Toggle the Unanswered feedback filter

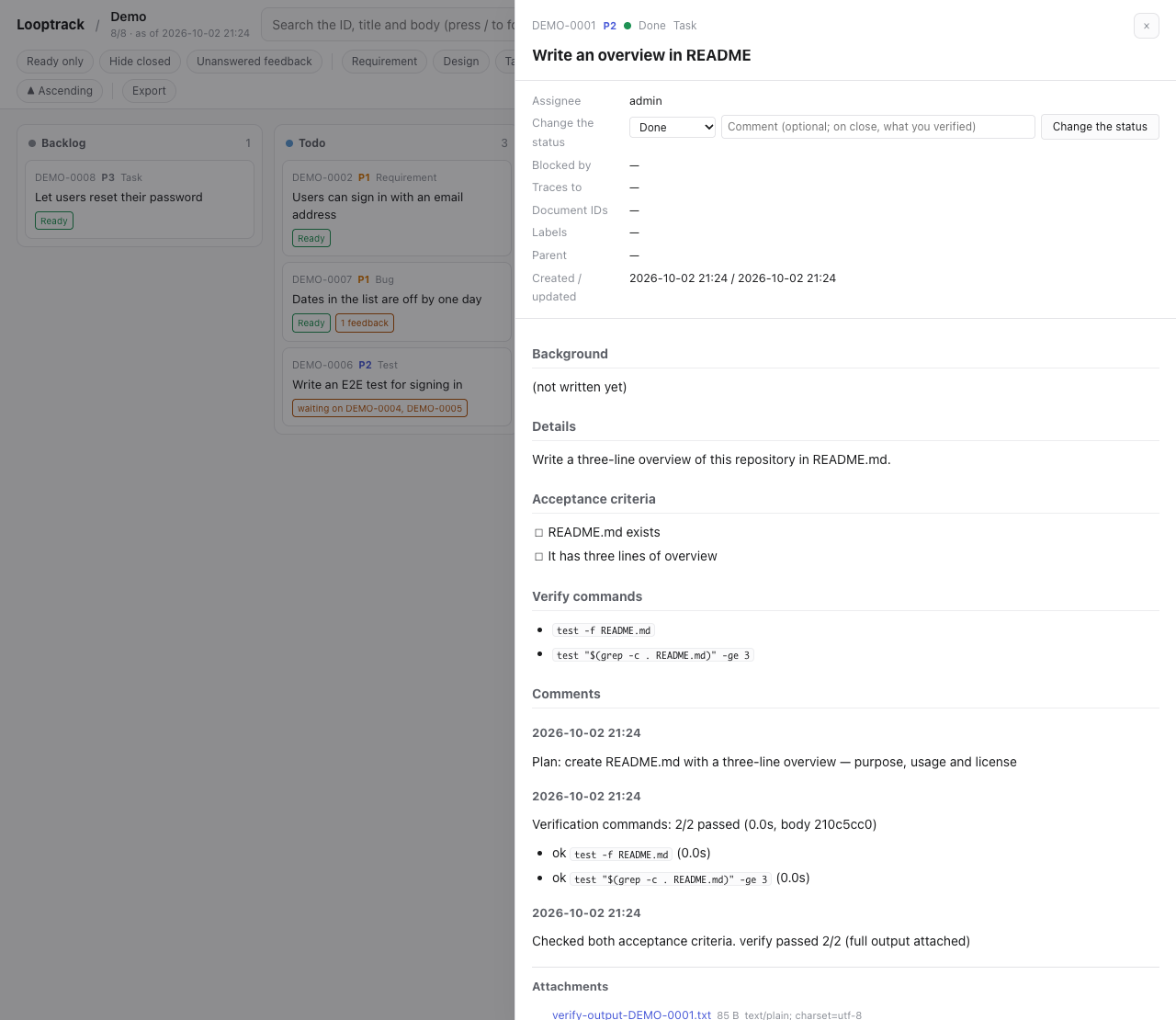click(254, 62)
